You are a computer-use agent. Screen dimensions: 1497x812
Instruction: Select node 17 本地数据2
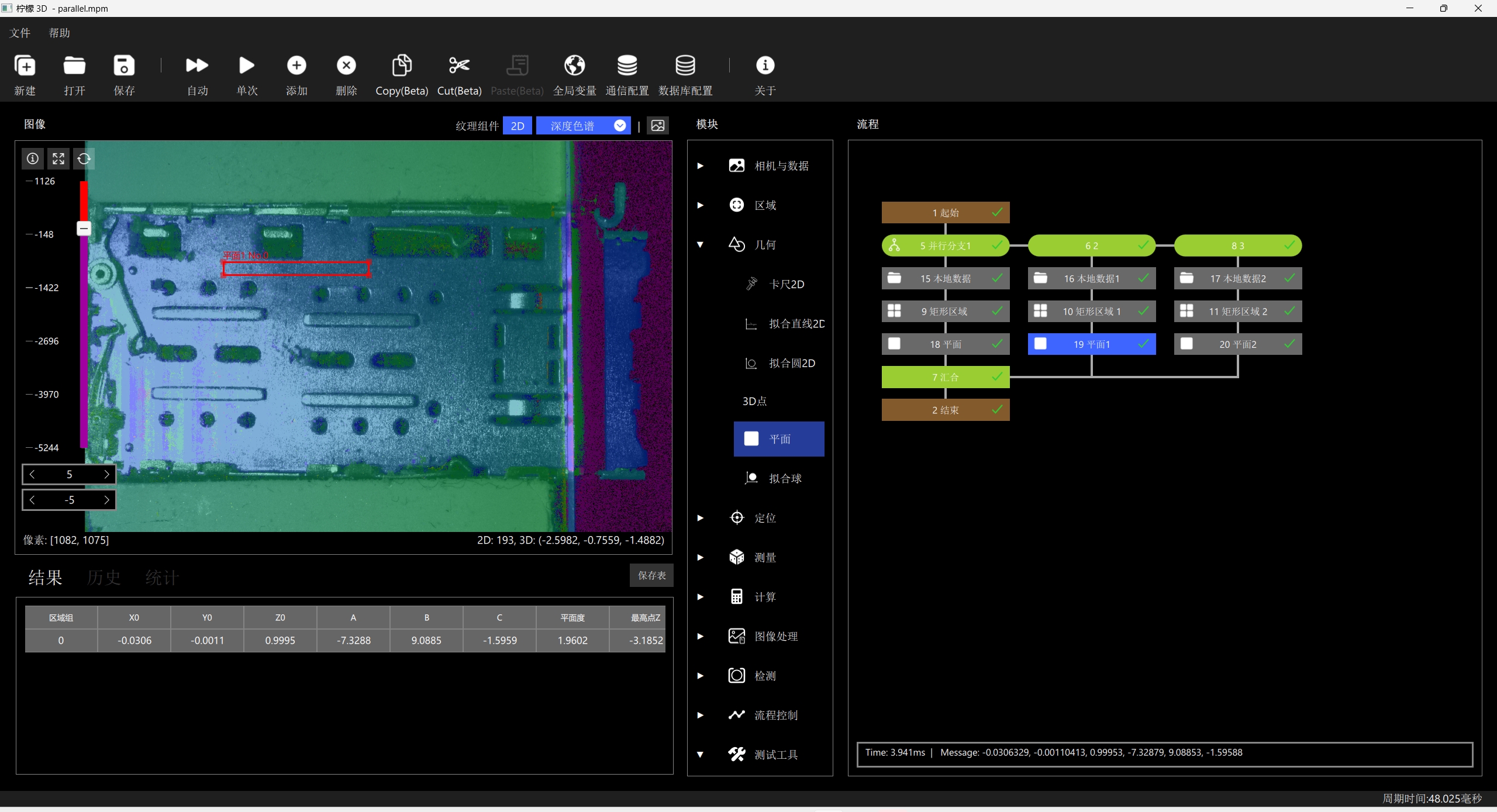pos(1238,278)
